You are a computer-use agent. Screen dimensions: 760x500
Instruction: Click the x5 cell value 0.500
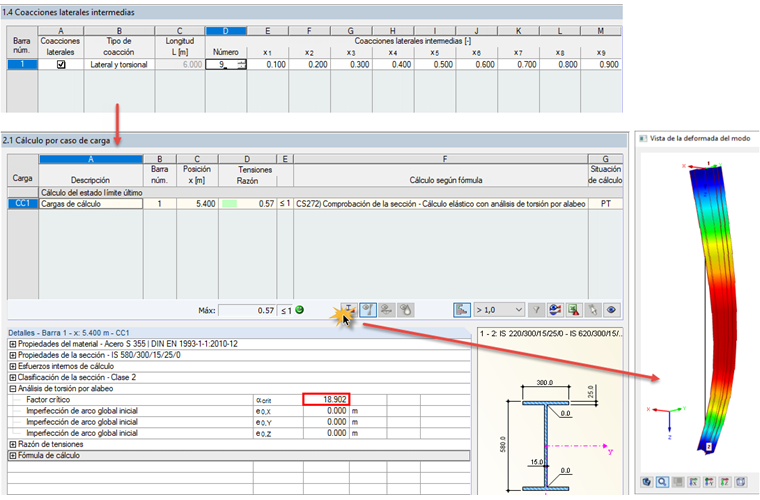click(x=435, y=64)
